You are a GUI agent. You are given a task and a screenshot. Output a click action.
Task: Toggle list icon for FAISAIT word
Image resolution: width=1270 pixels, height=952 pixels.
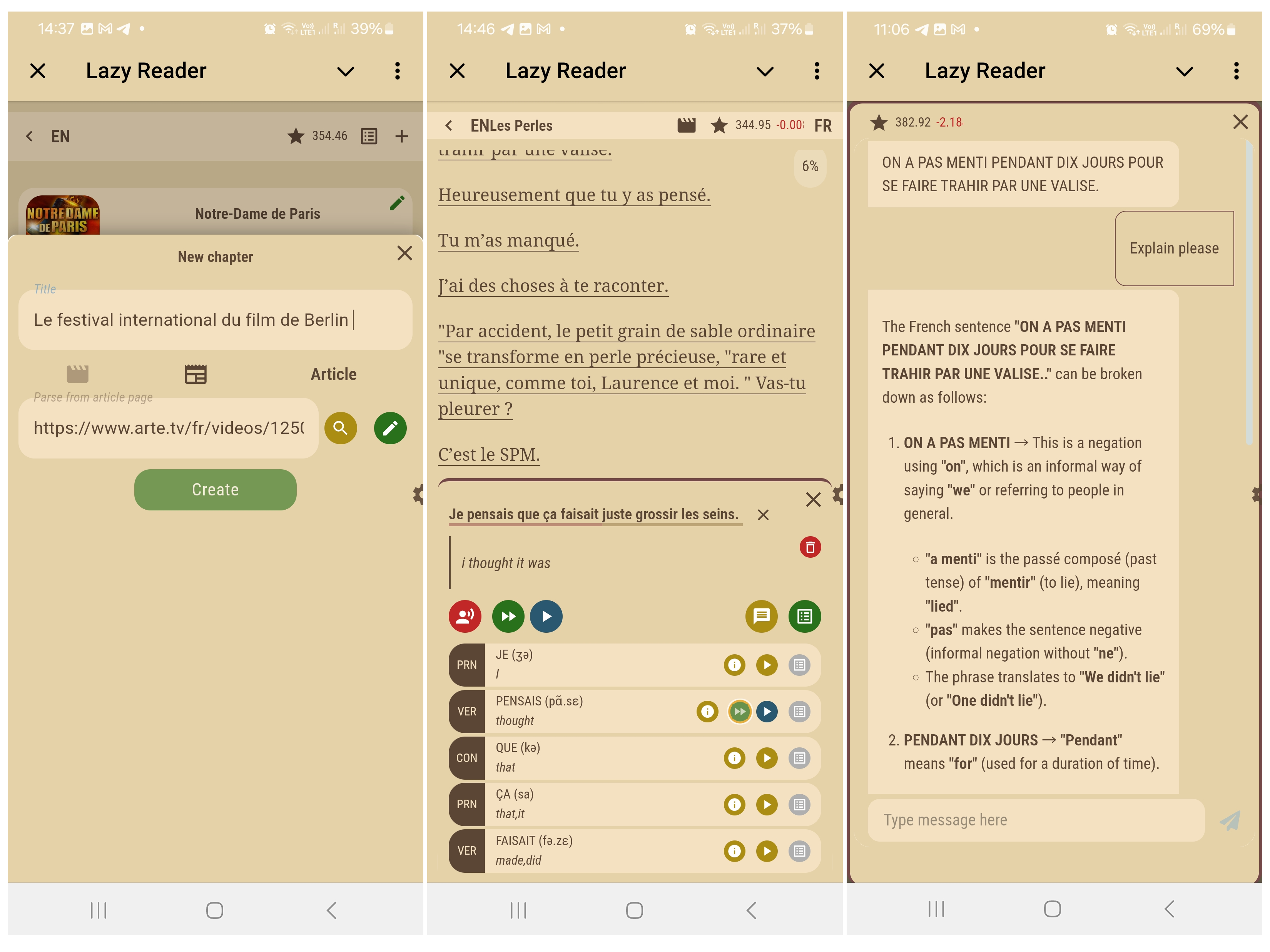(799, 851)
